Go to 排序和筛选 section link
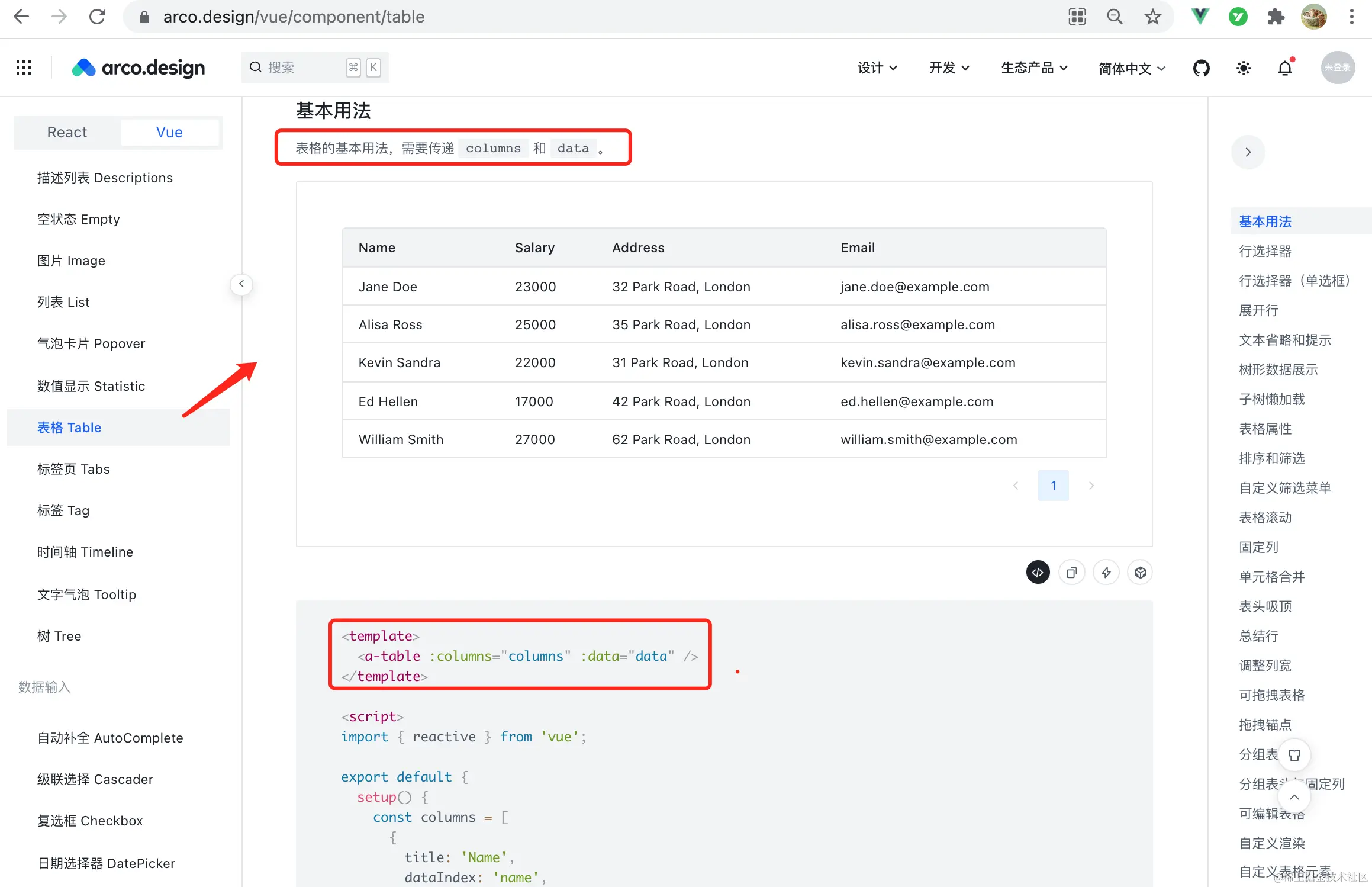Screen dimensions: 1372x887 pos(1271,458)
